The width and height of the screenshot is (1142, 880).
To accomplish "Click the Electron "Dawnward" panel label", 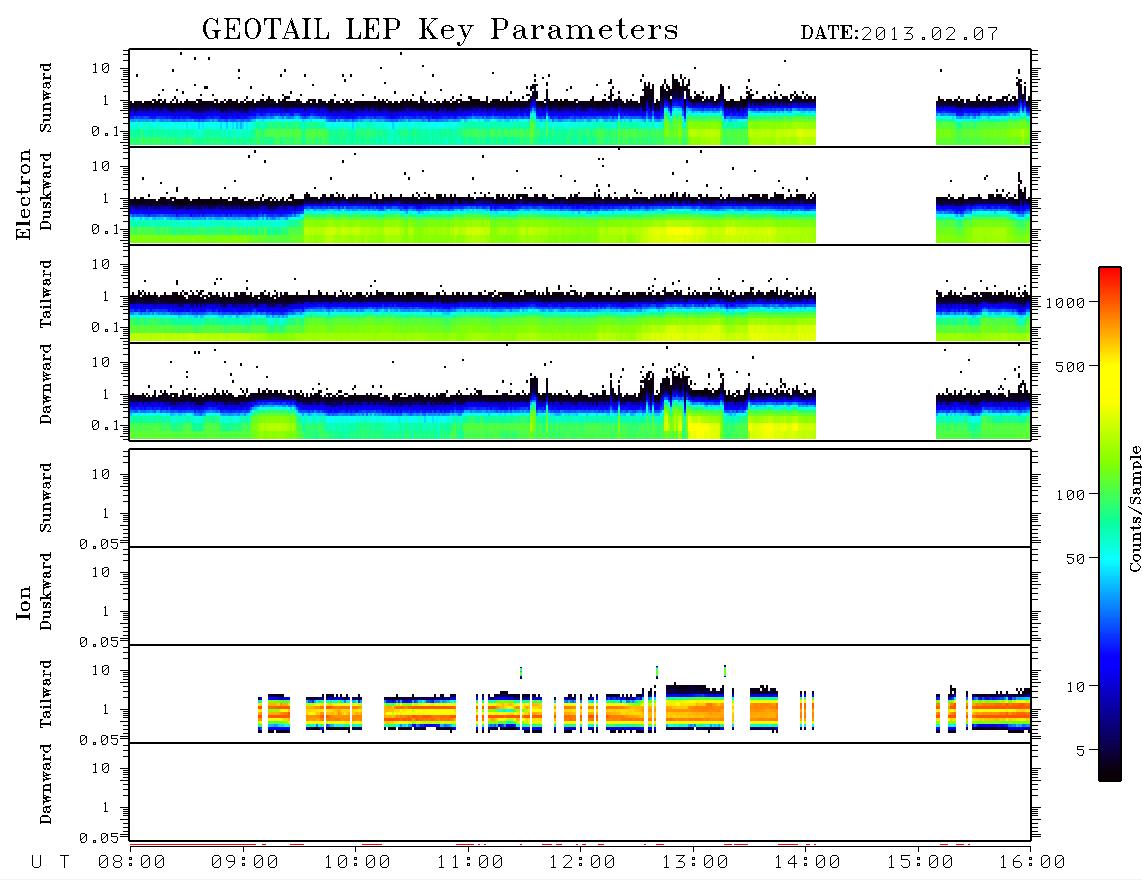I will (x=46, y=384).
